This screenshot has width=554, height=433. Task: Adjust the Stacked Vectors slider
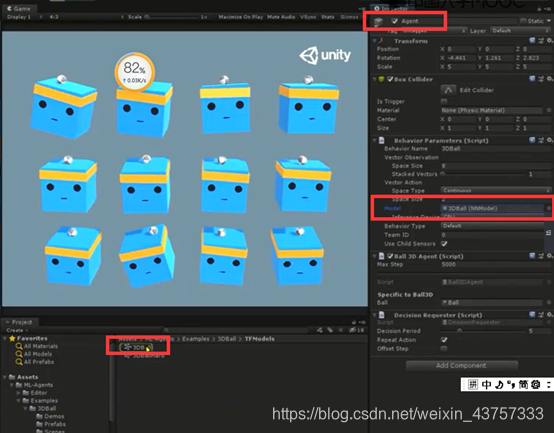tap(483, 174)
